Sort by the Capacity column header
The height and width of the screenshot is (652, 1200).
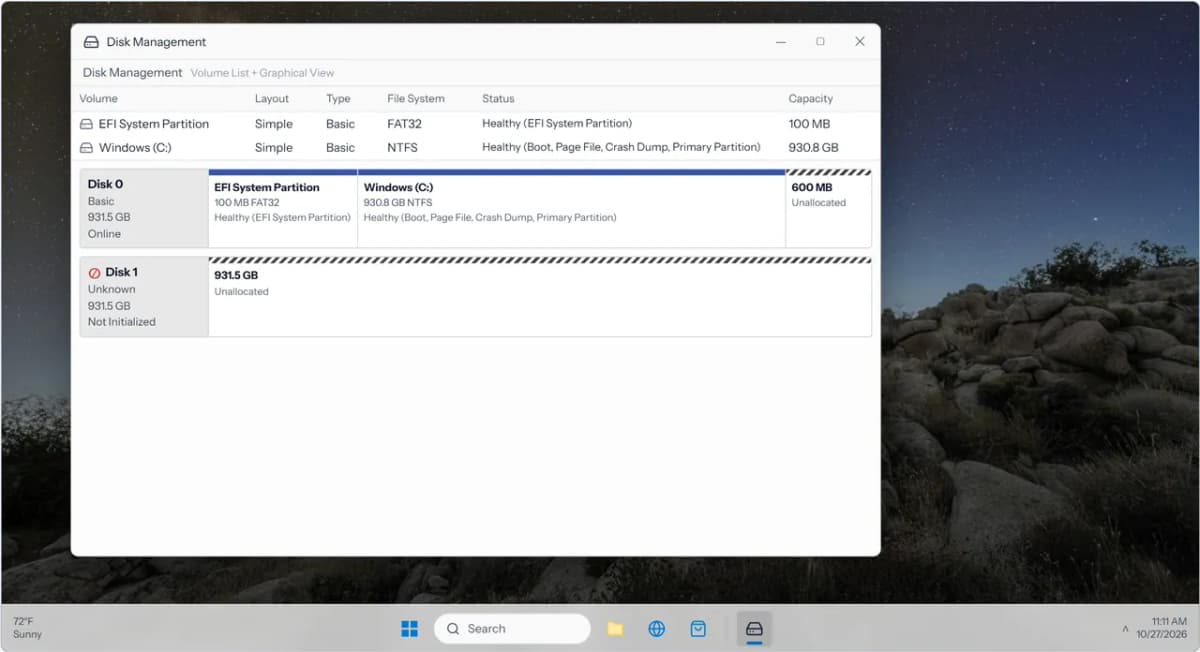(x=811, y=99)
